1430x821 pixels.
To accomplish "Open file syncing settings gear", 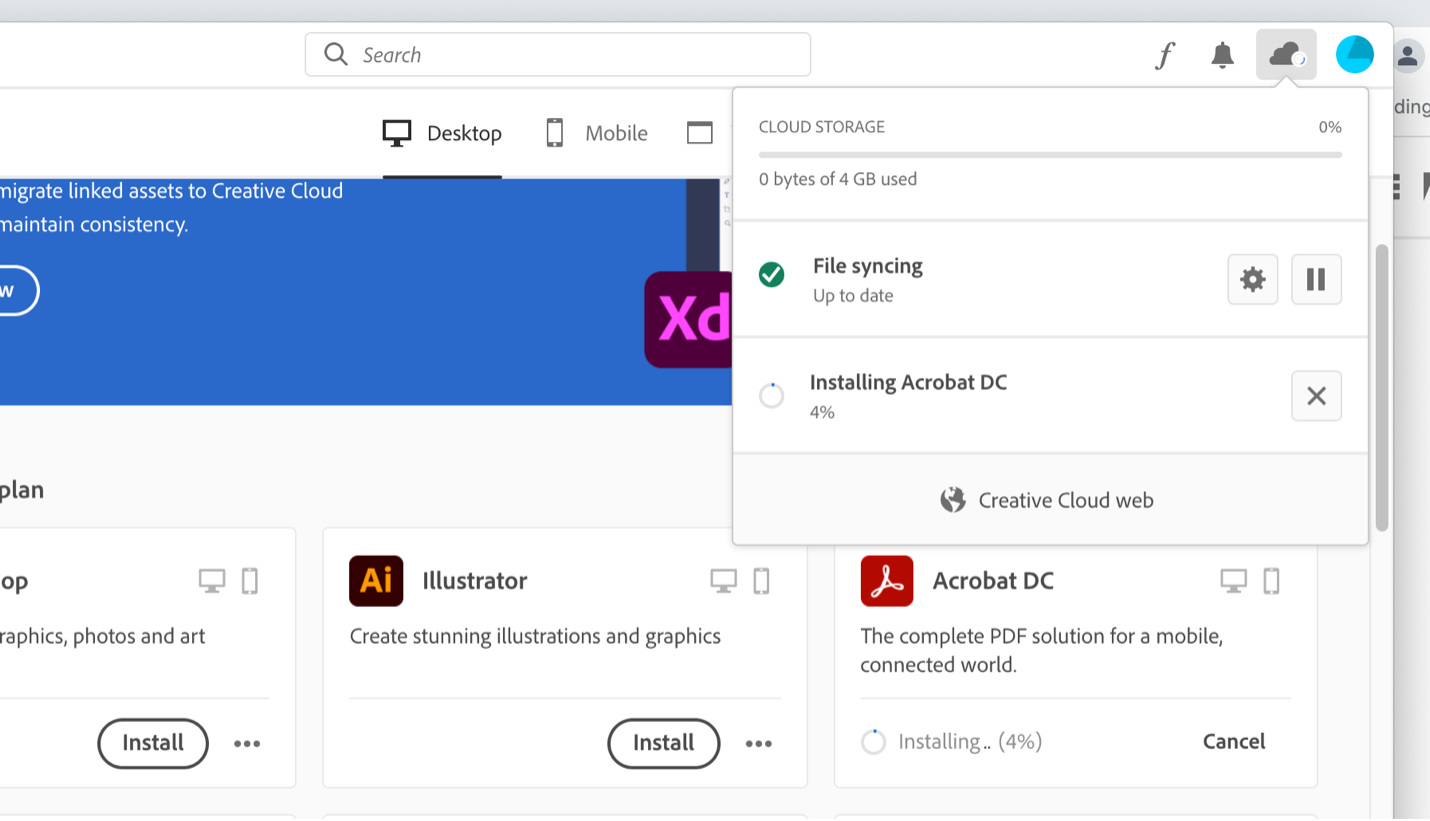I will click(1253, 279).
